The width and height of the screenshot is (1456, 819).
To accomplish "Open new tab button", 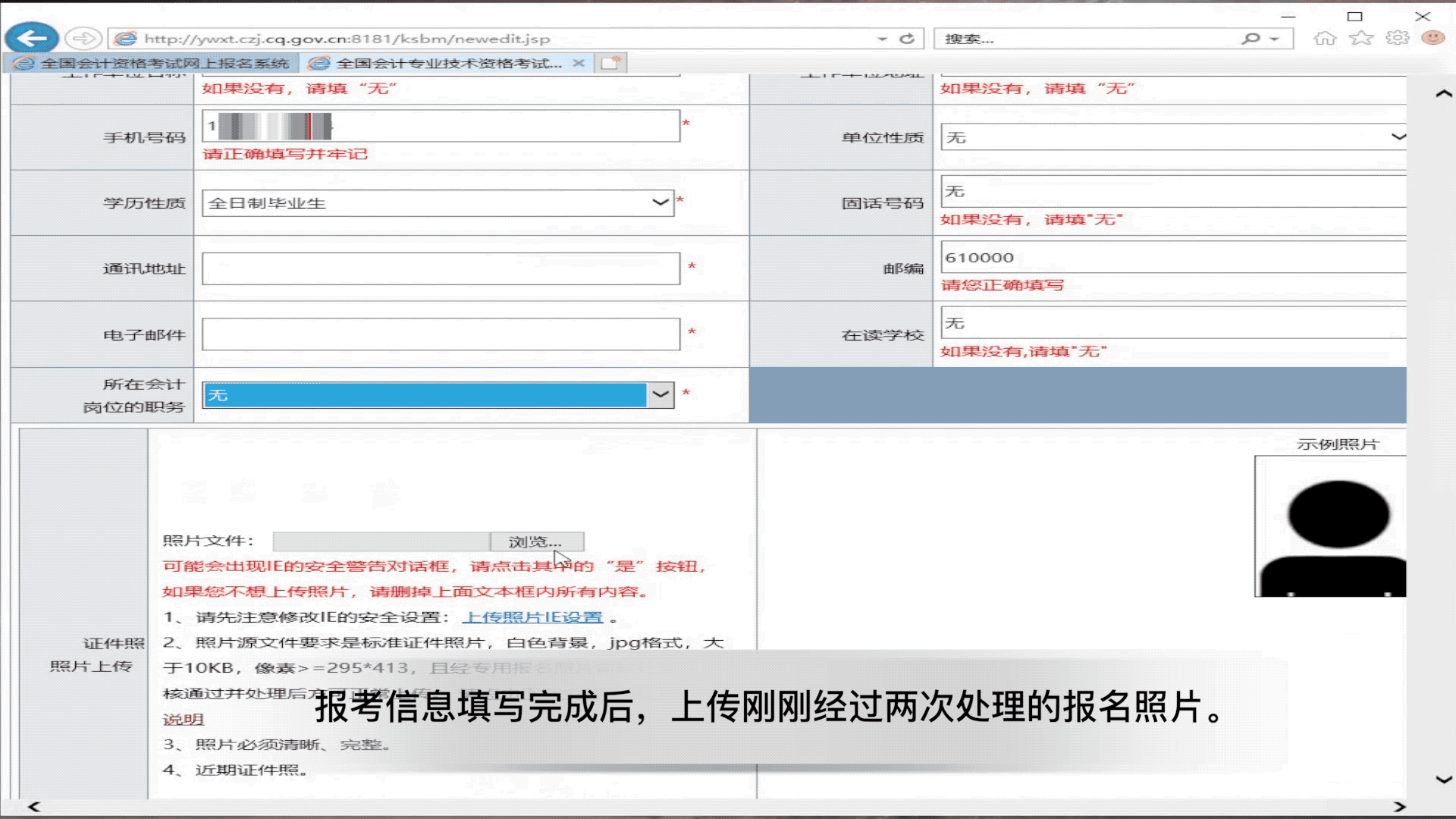I will pyautogui.click(x=610, y=63).
